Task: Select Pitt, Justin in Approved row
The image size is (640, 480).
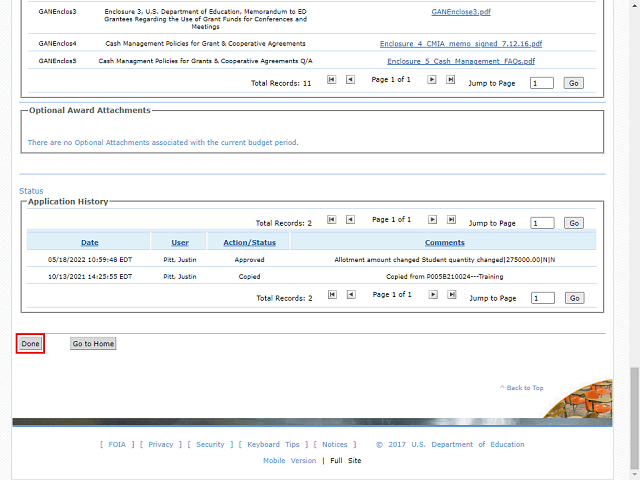Action: click(x=180, y=260)
